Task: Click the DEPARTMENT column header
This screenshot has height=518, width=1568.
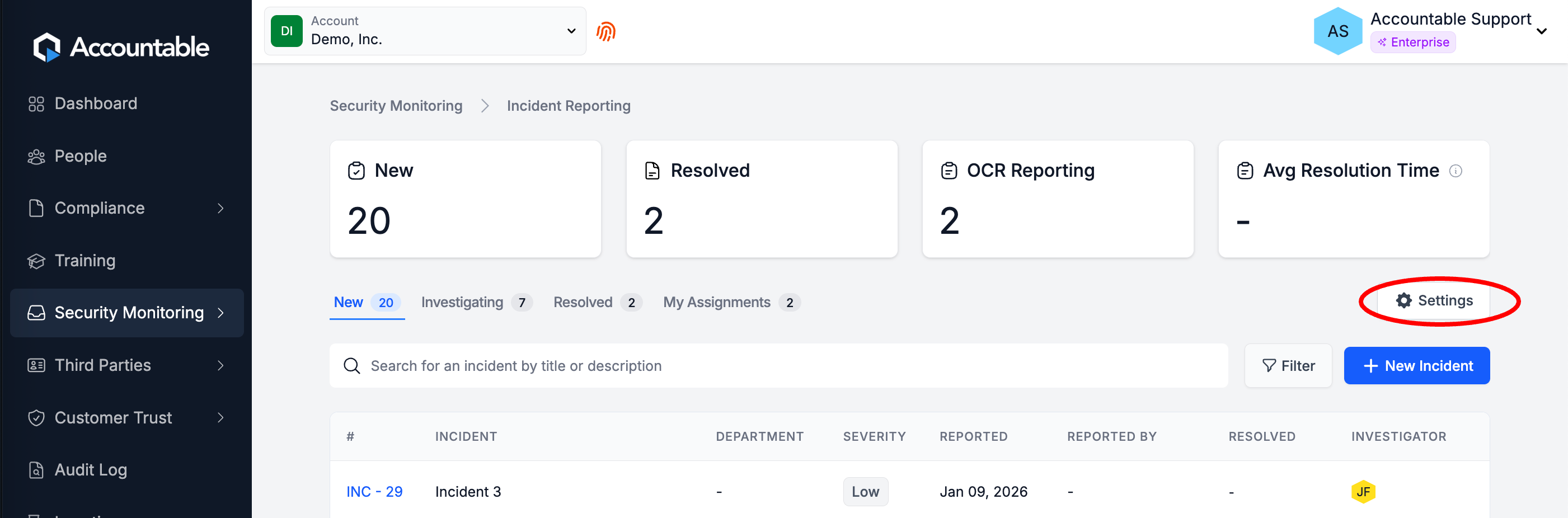Action: pyautogui.click(x=759, y=437)
